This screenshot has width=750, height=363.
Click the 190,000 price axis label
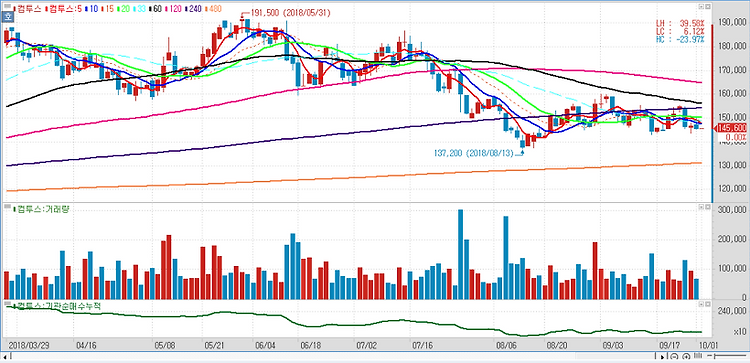732,22
